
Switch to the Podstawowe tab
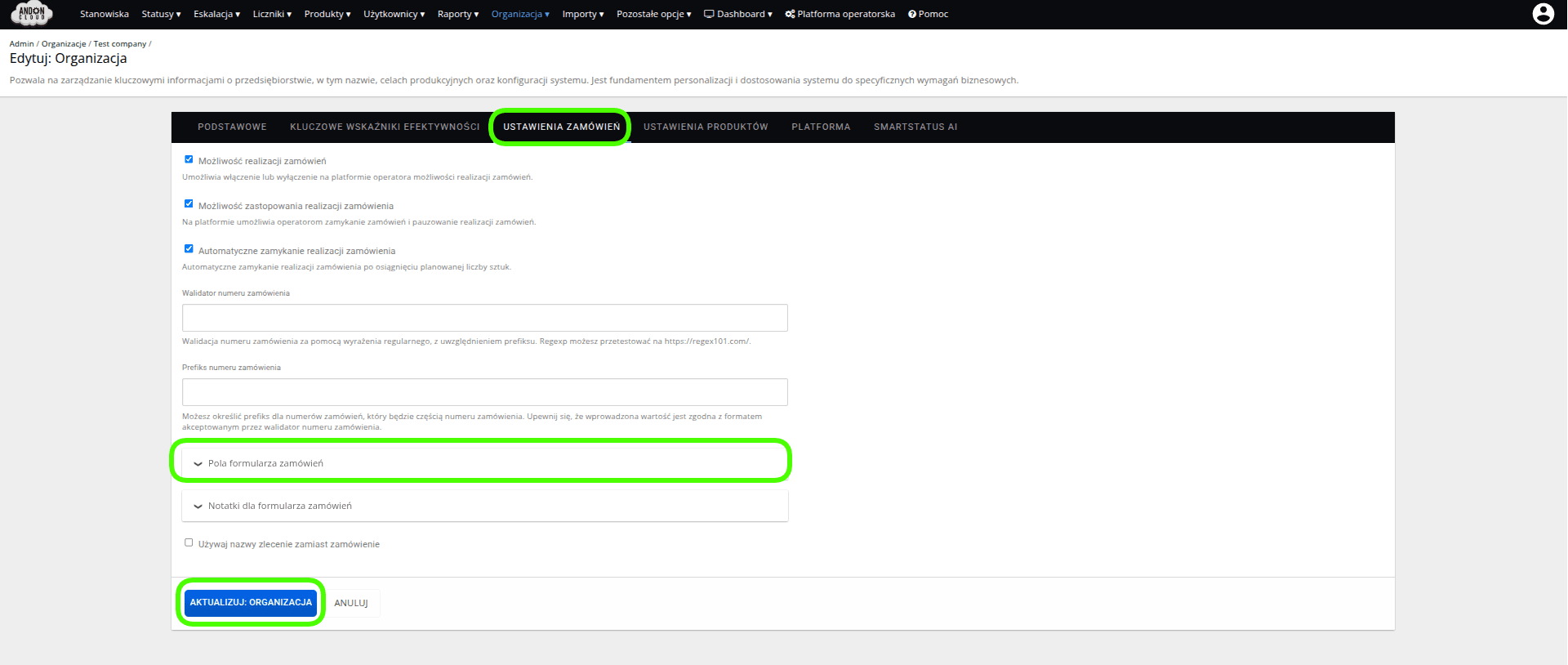232,127
